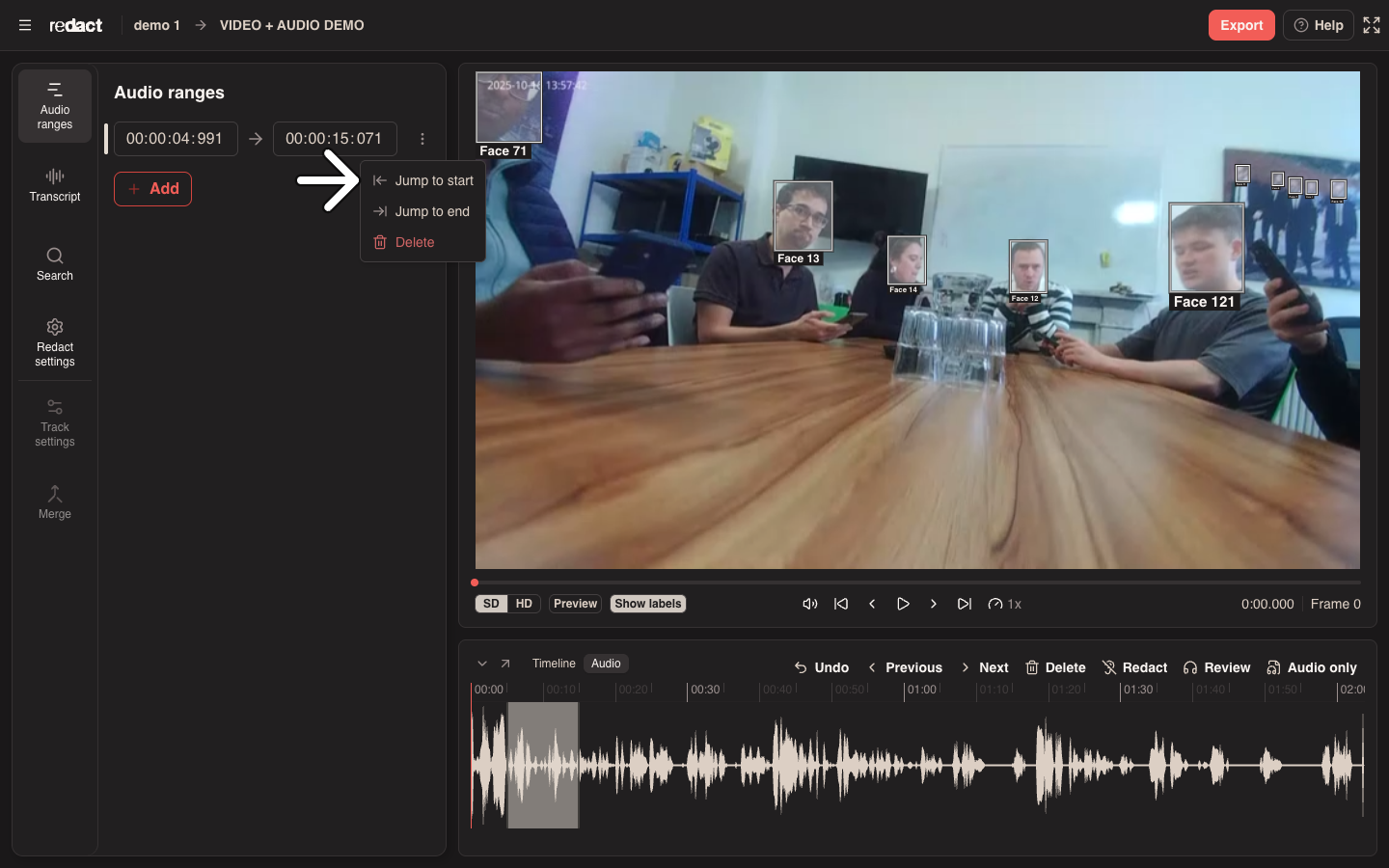Click the video progress scrubber handle

click(475, 583)
